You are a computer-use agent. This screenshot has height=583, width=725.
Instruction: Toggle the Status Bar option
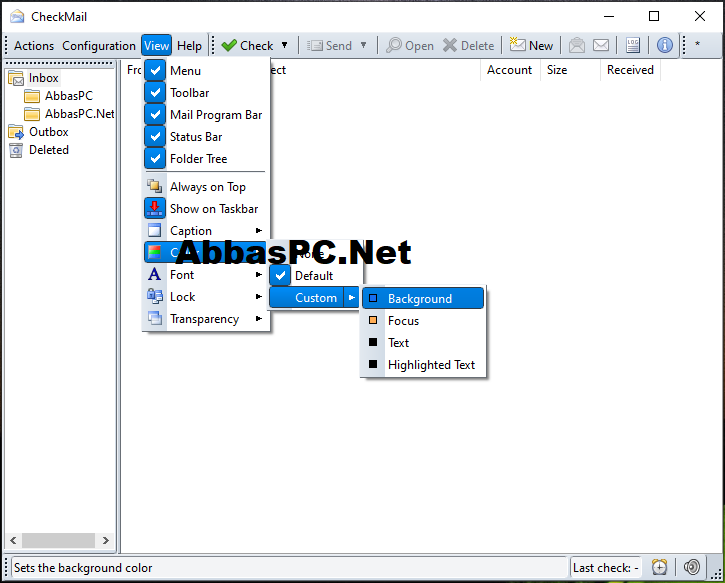[x=205, y=137]
